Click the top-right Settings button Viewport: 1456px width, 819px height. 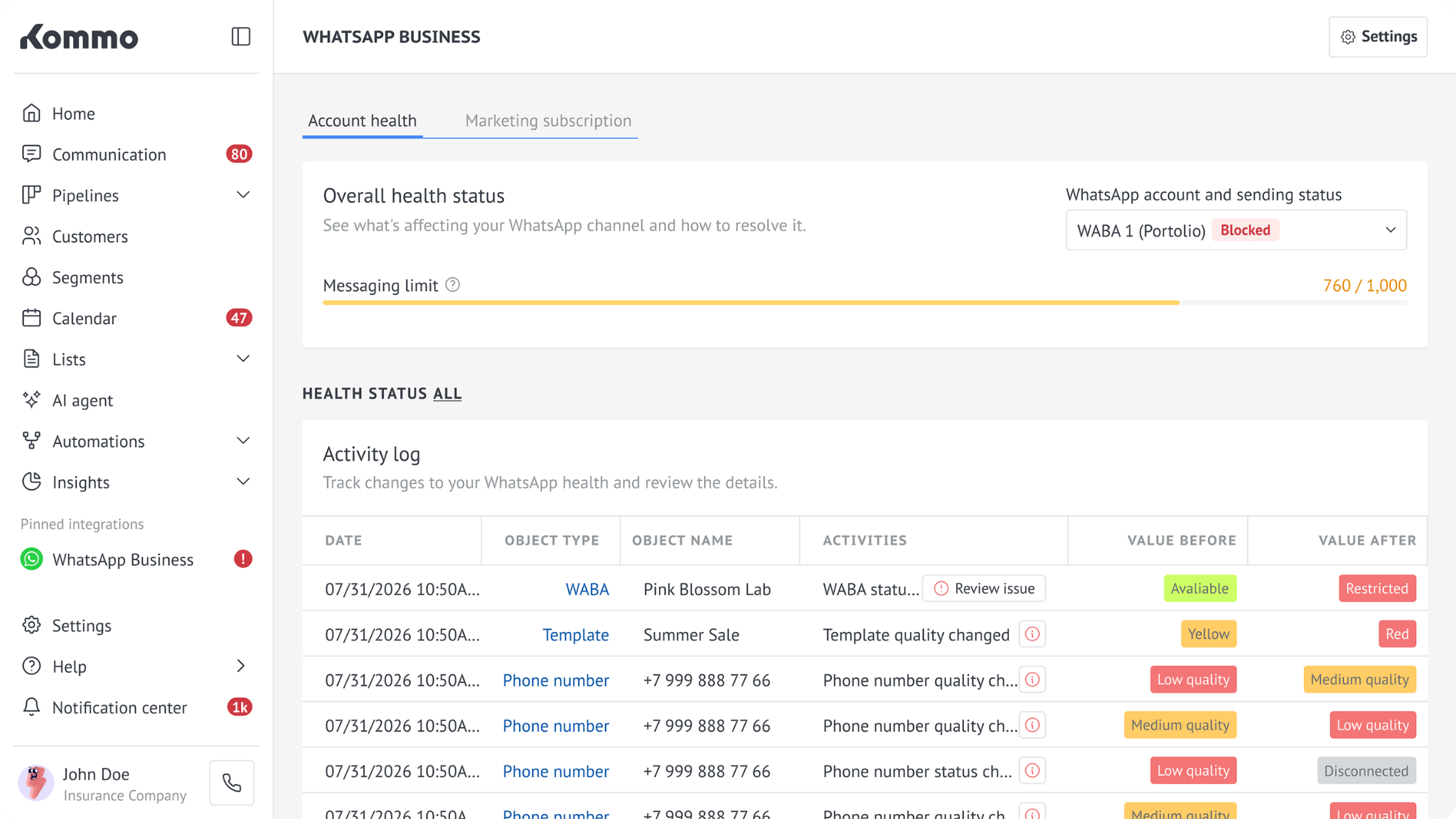(x=1378, y=37)
